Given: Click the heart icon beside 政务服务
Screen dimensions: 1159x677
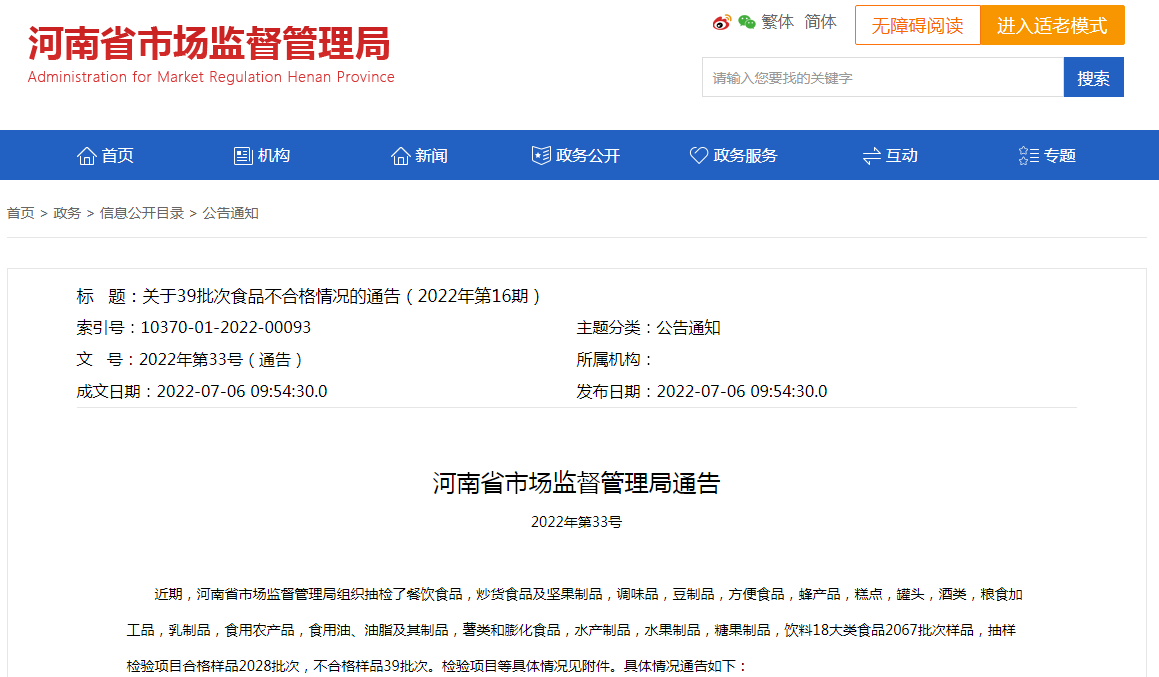Looking at the screenshot, I should 699,155.
